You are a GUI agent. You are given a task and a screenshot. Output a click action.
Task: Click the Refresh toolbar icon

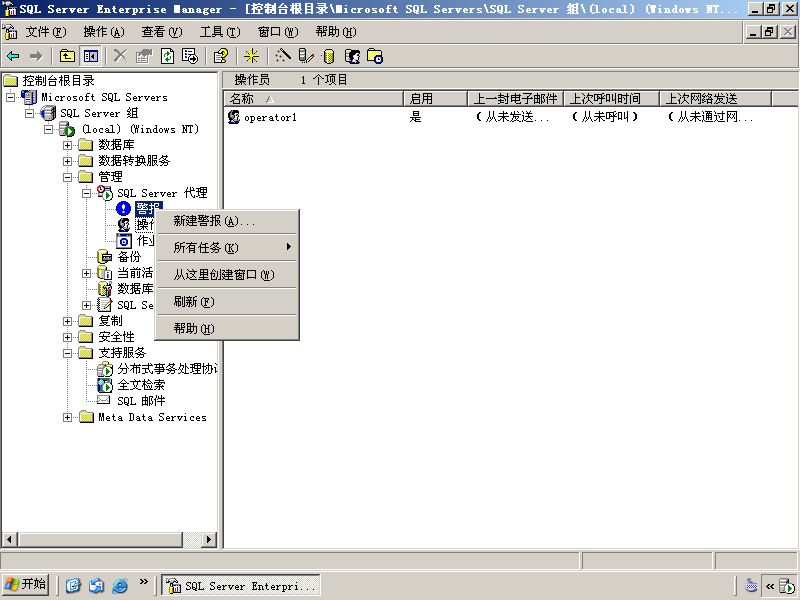167,56
